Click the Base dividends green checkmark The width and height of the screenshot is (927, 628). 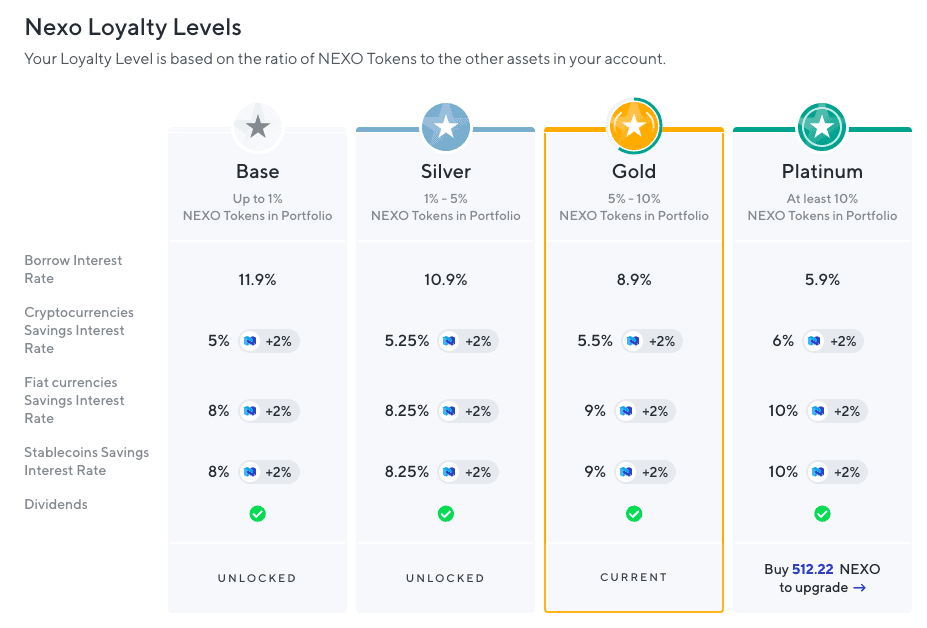[258, 514]
